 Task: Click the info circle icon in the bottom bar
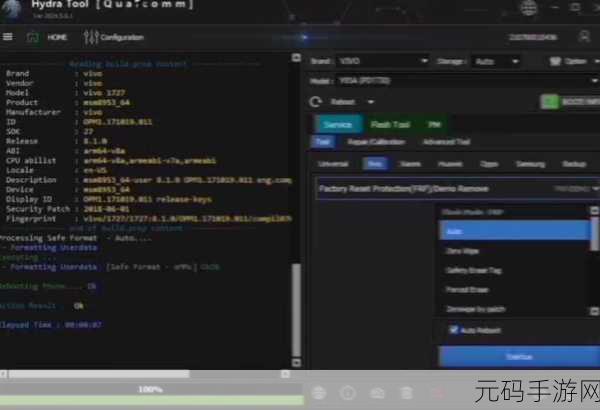tap(348, 392)
